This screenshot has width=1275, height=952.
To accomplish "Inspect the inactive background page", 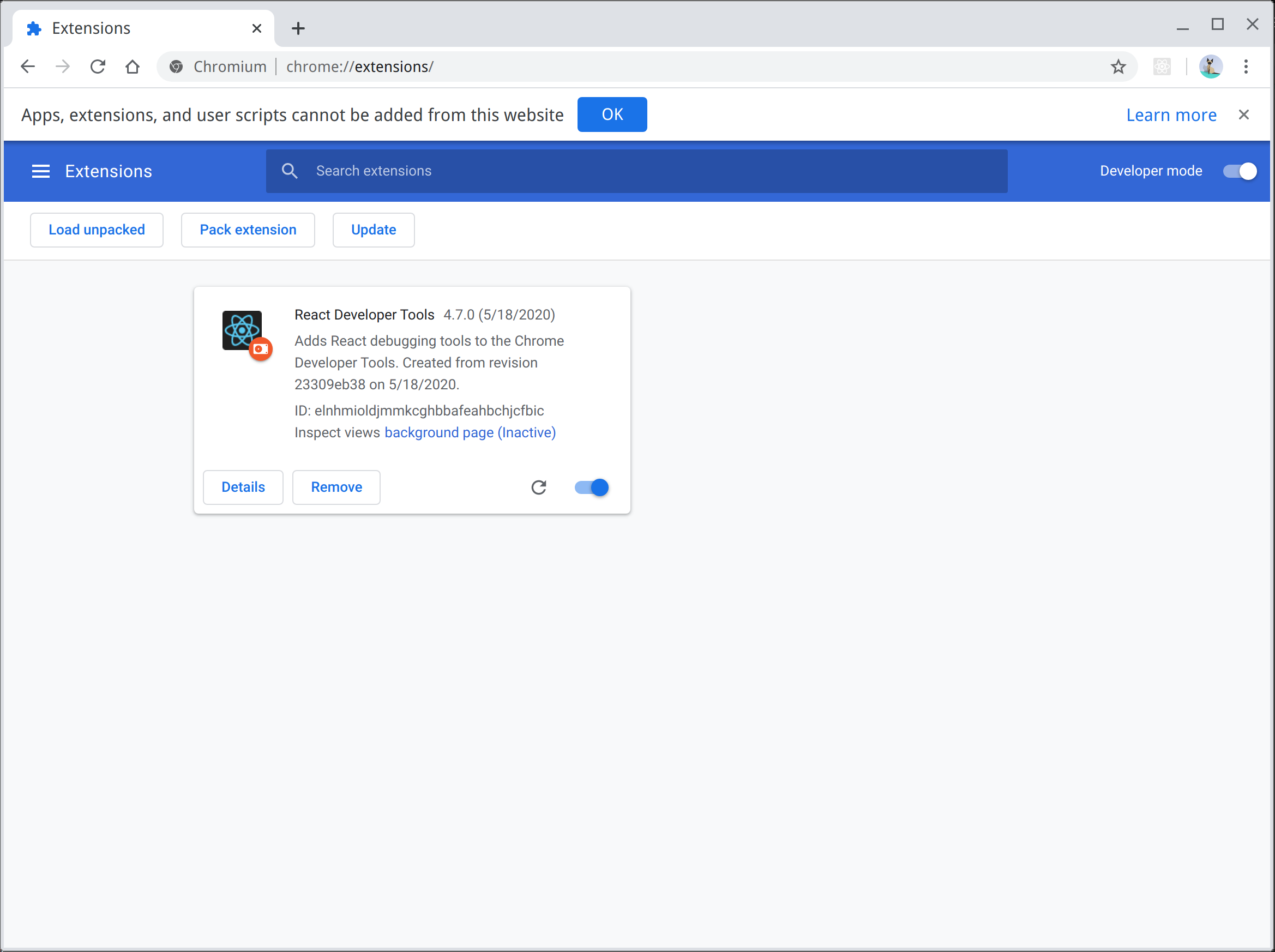I will [x=470, y=432].
